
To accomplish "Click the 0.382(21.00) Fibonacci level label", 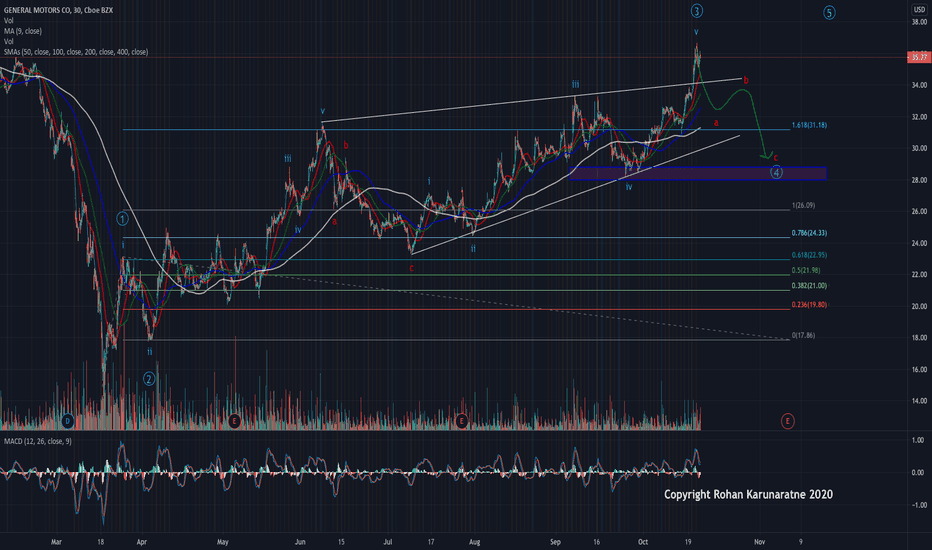I will 809,286.
